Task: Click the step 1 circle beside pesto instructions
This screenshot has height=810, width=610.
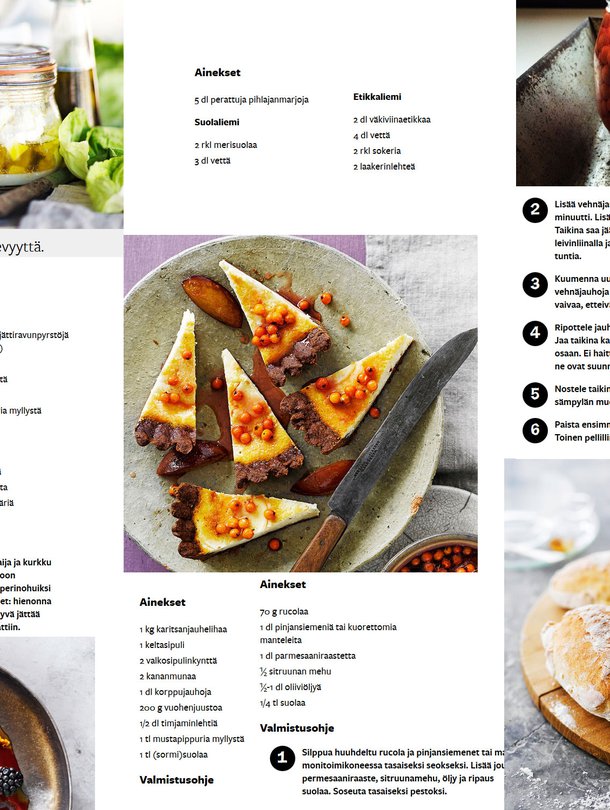Action: [x=283, y=758]
